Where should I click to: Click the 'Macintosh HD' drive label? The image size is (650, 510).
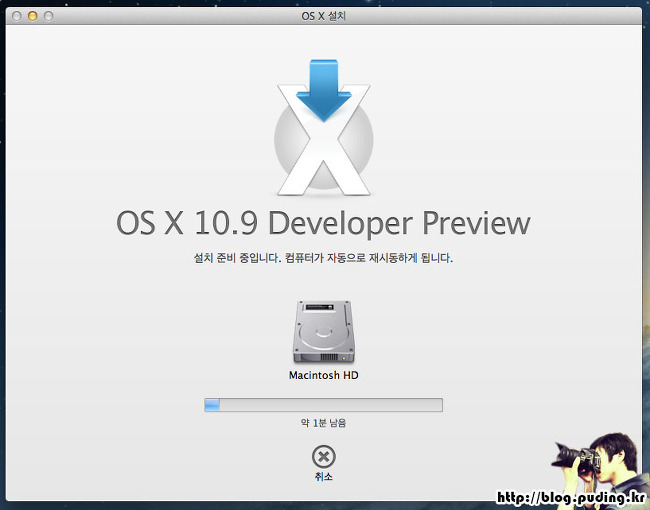click(324, 375)
